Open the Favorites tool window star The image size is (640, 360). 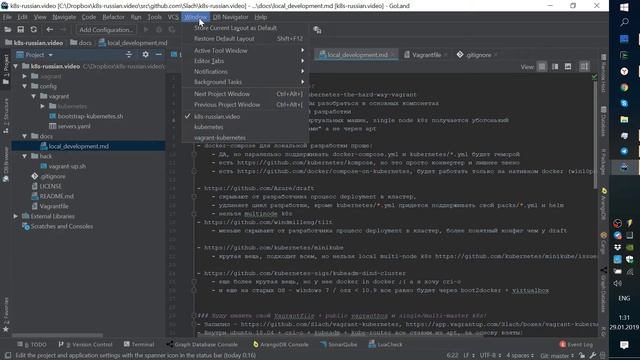click(x=6, y=329)
